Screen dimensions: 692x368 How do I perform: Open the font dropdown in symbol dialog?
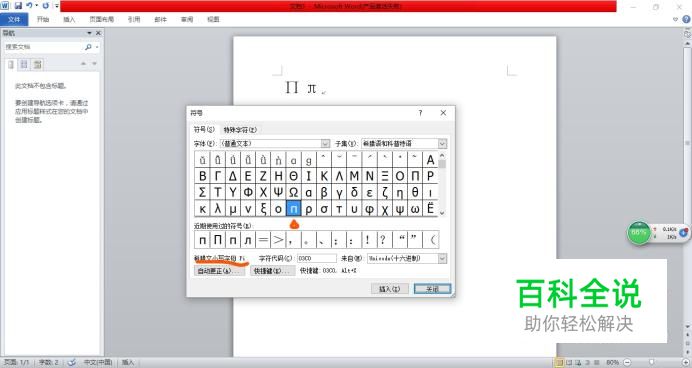coord(325,143)
